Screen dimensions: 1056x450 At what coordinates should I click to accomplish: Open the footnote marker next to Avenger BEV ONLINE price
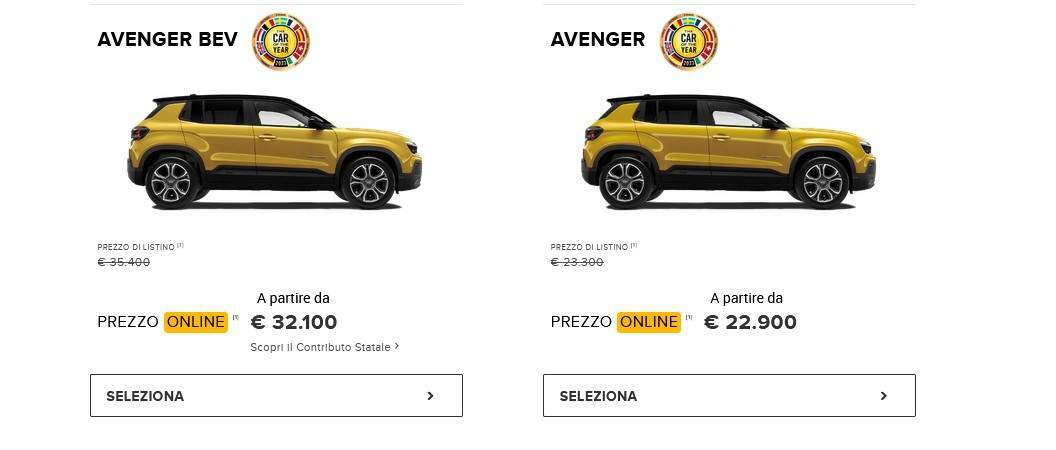click(x=236, y=317)
